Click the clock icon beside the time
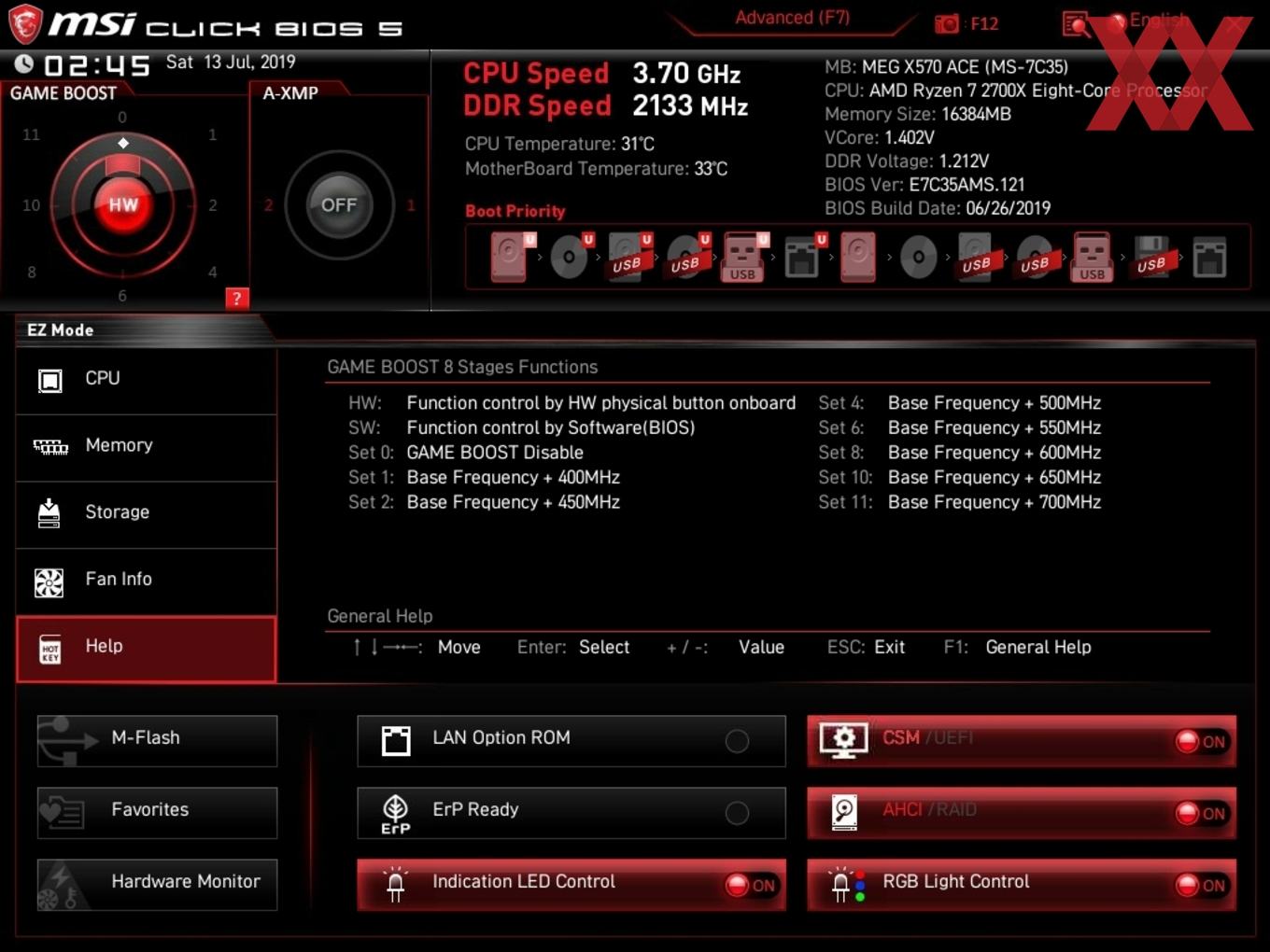 tap(24, 63)
